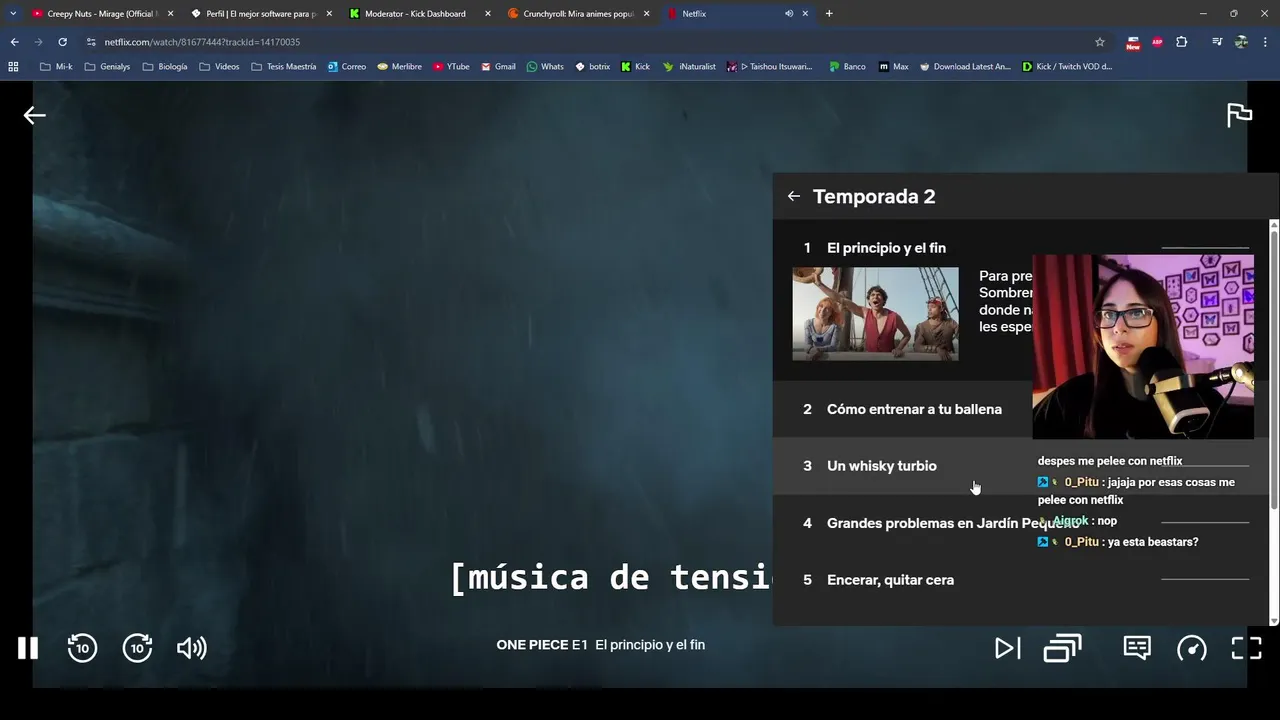View site information icon
Image resolution: width=1280 pixels, height=720 pixels.
[x=91, y=42]
